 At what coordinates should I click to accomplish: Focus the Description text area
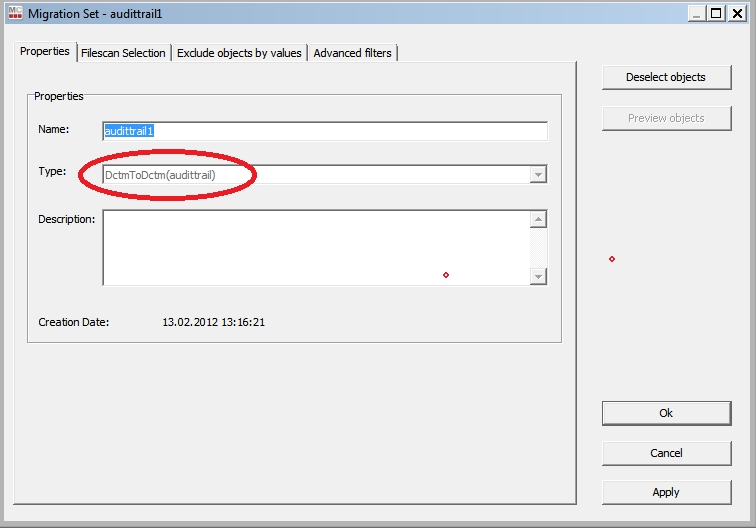click(315, 247)
